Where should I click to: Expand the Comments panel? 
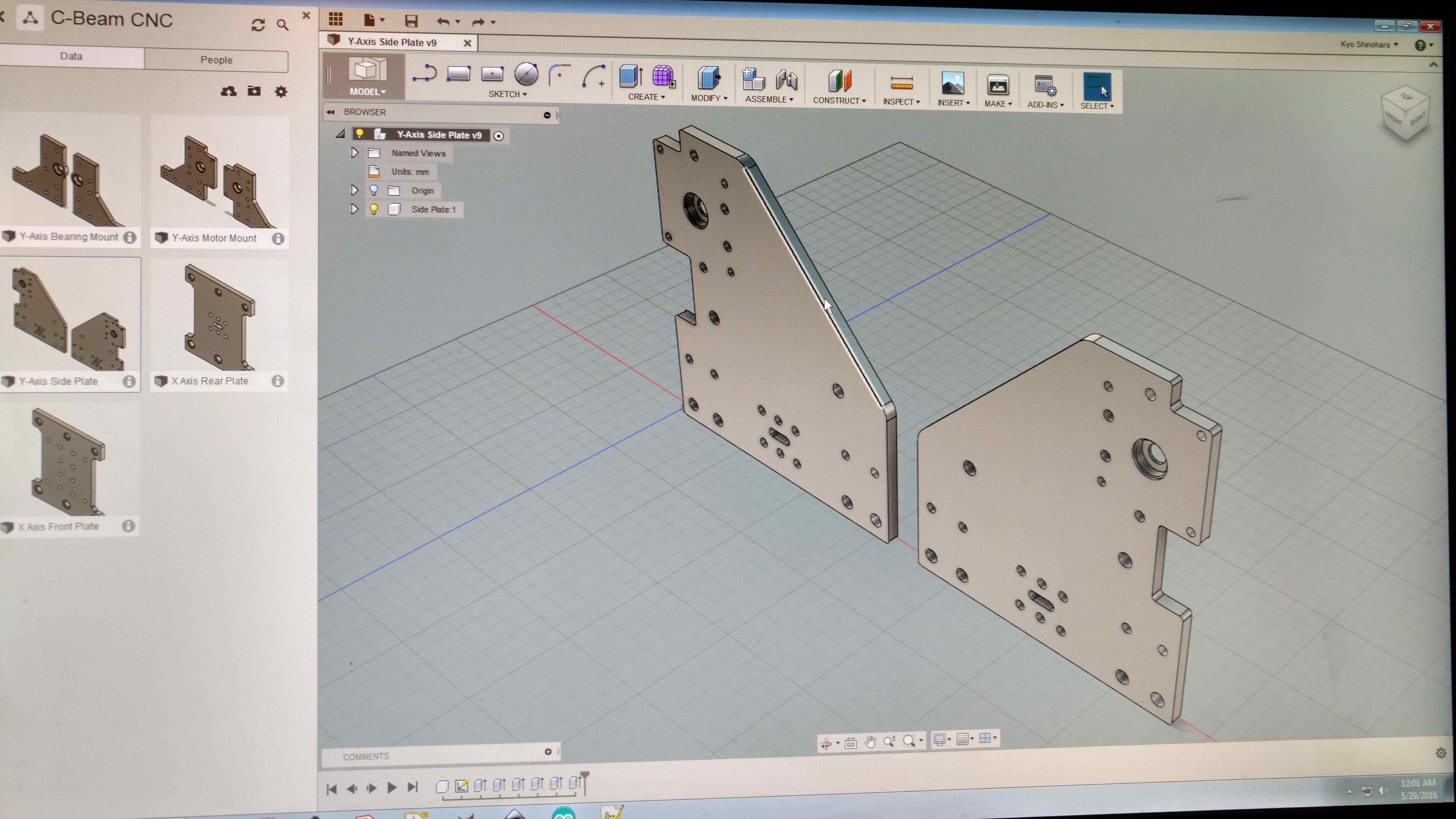[x=548, y=751]
